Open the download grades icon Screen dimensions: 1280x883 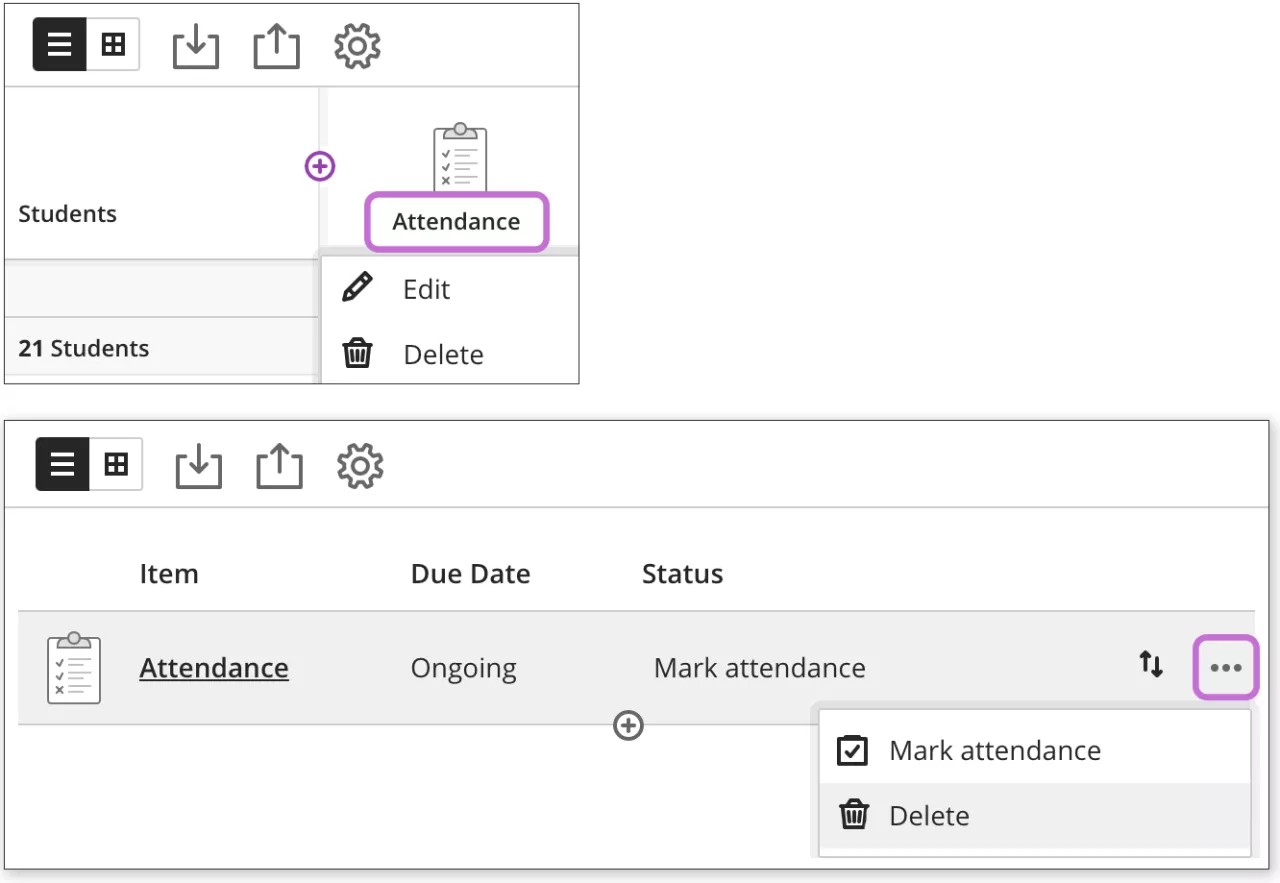(x=196, y=45)
